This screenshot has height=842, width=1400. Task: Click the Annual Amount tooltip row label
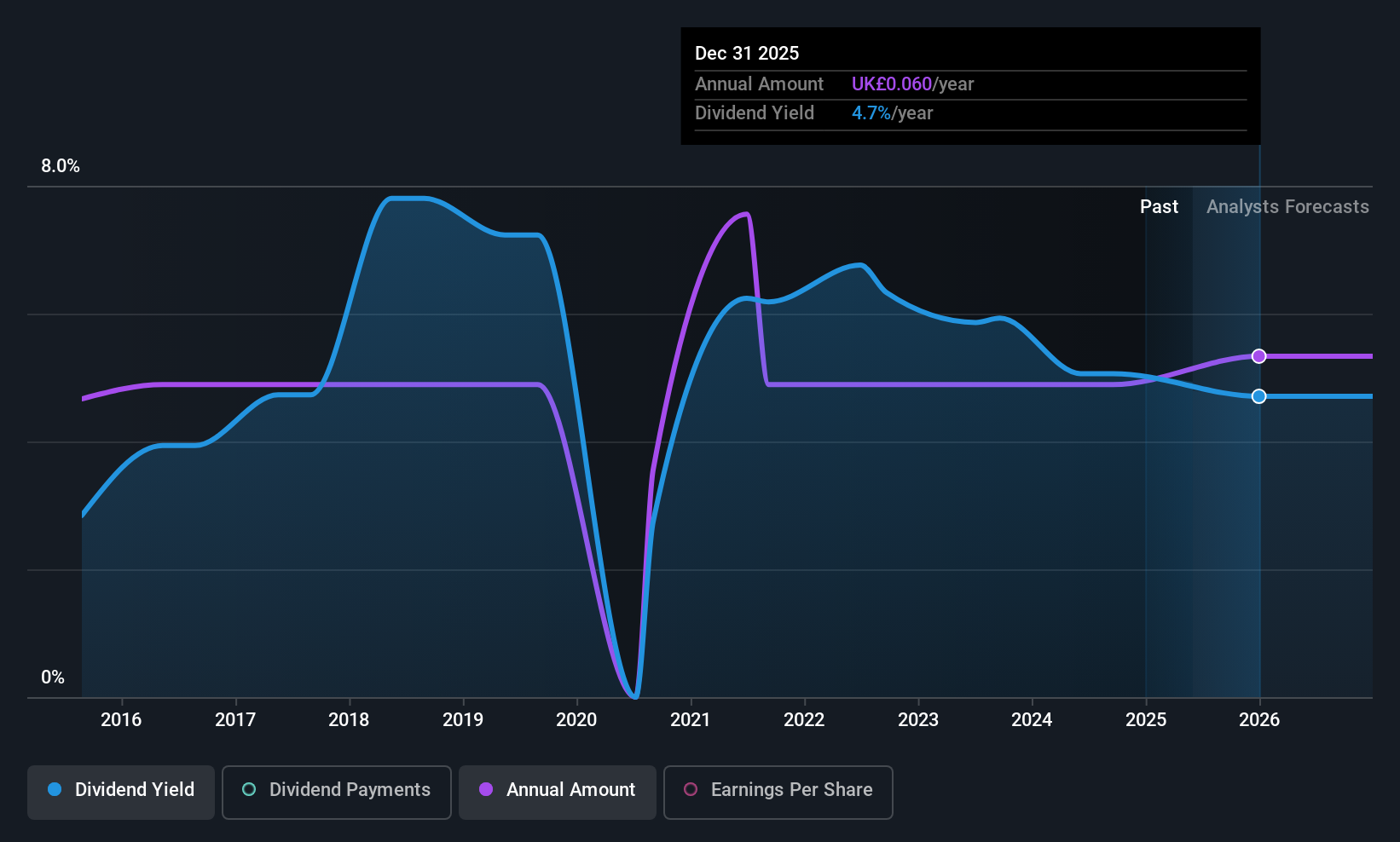pos(759,84)
